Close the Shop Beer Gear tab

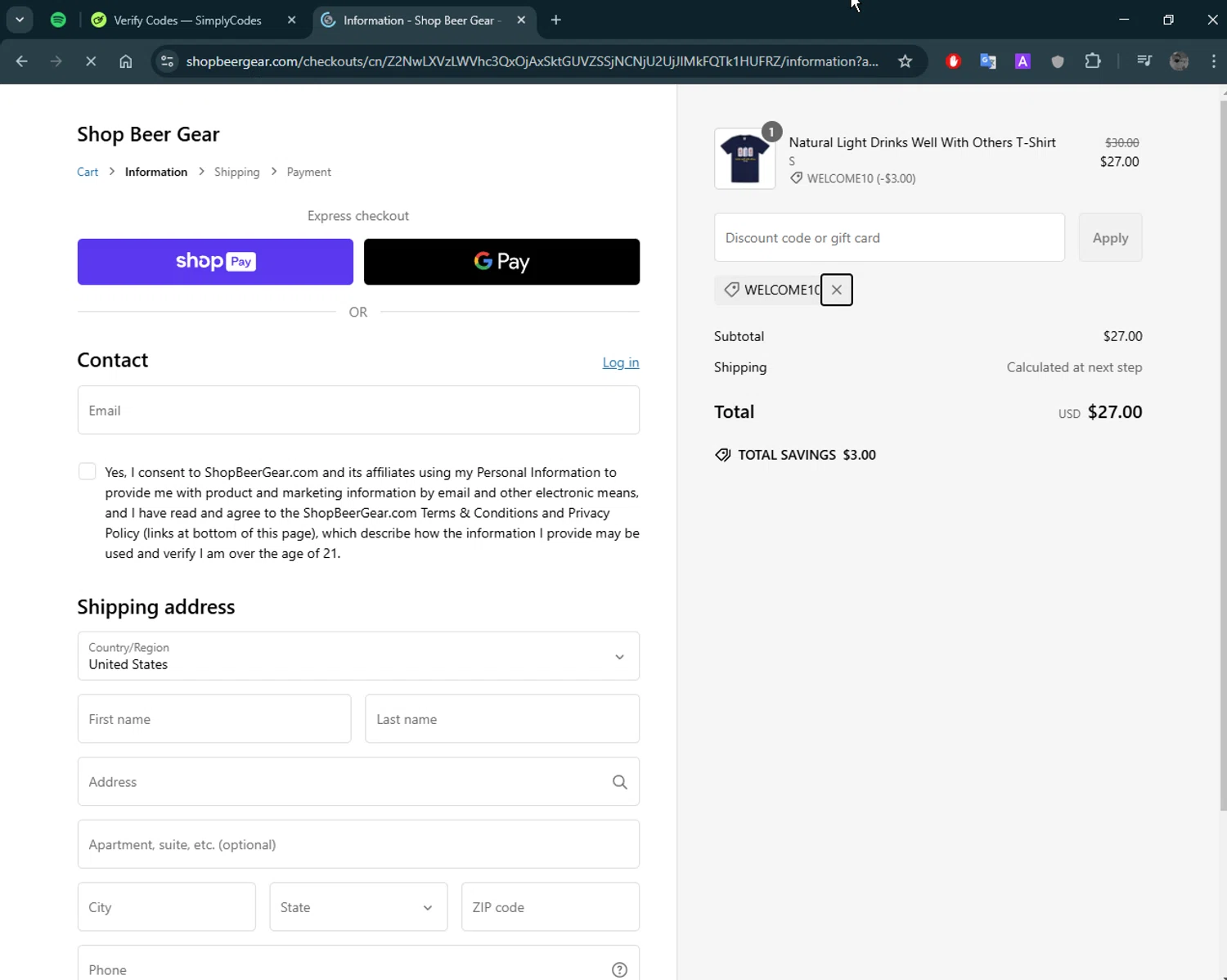[521, 20]
